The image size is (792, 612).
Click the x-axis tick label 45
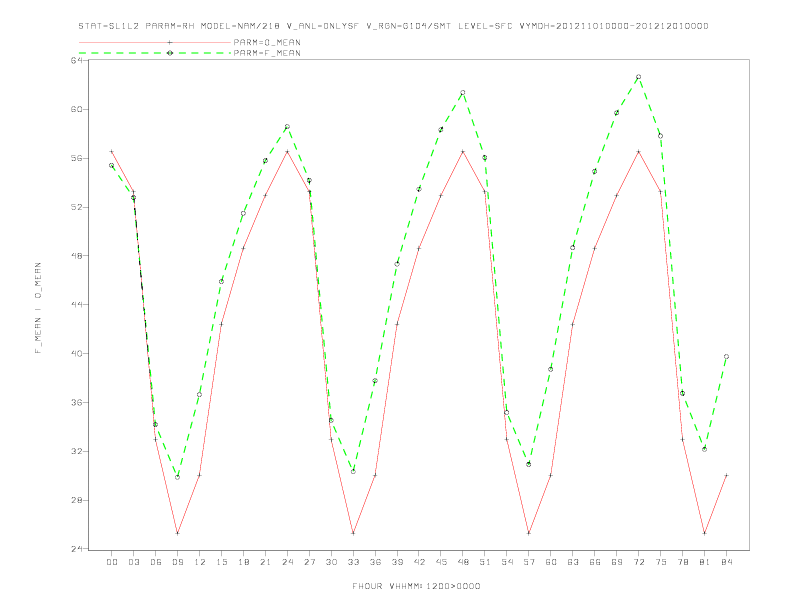(441, 562)
